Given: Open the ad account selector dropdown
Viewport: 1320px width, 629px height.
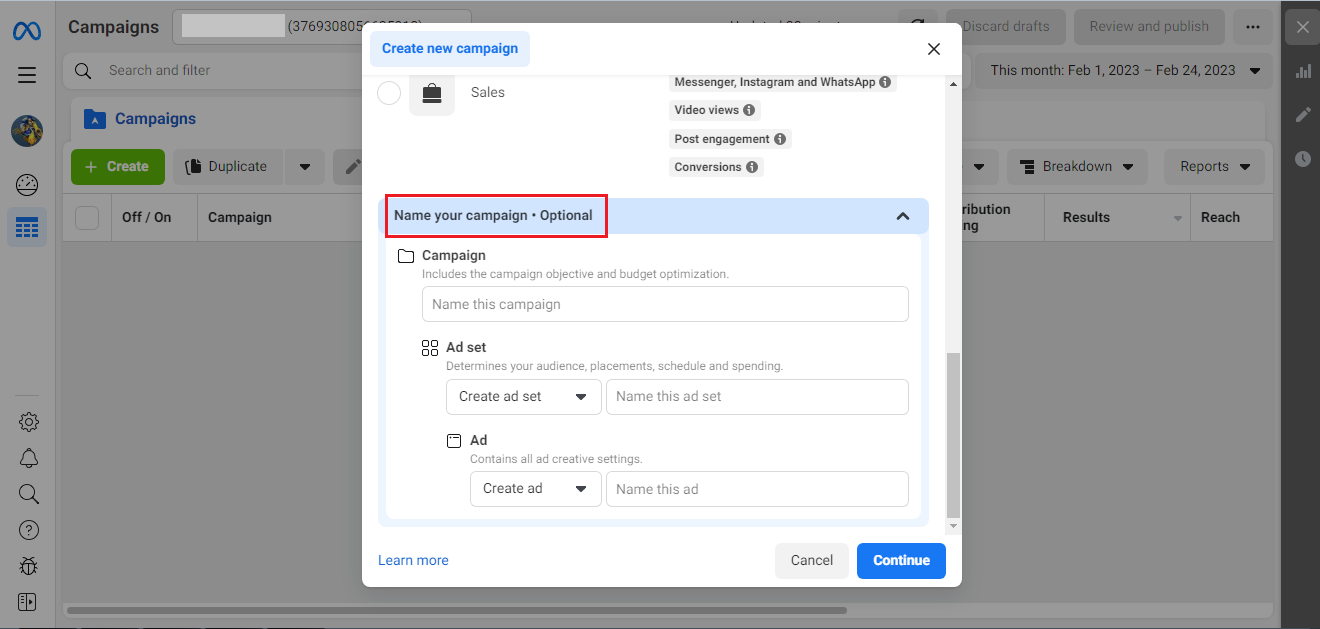Looking at the screenshot, I should (x=323, y=27).
